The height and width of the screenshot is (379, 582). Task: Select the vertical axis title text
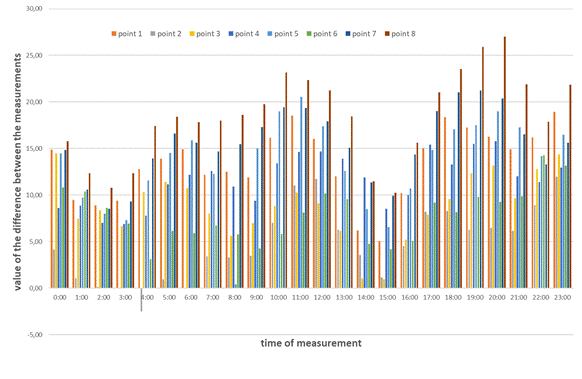click(x=17, y=171)
